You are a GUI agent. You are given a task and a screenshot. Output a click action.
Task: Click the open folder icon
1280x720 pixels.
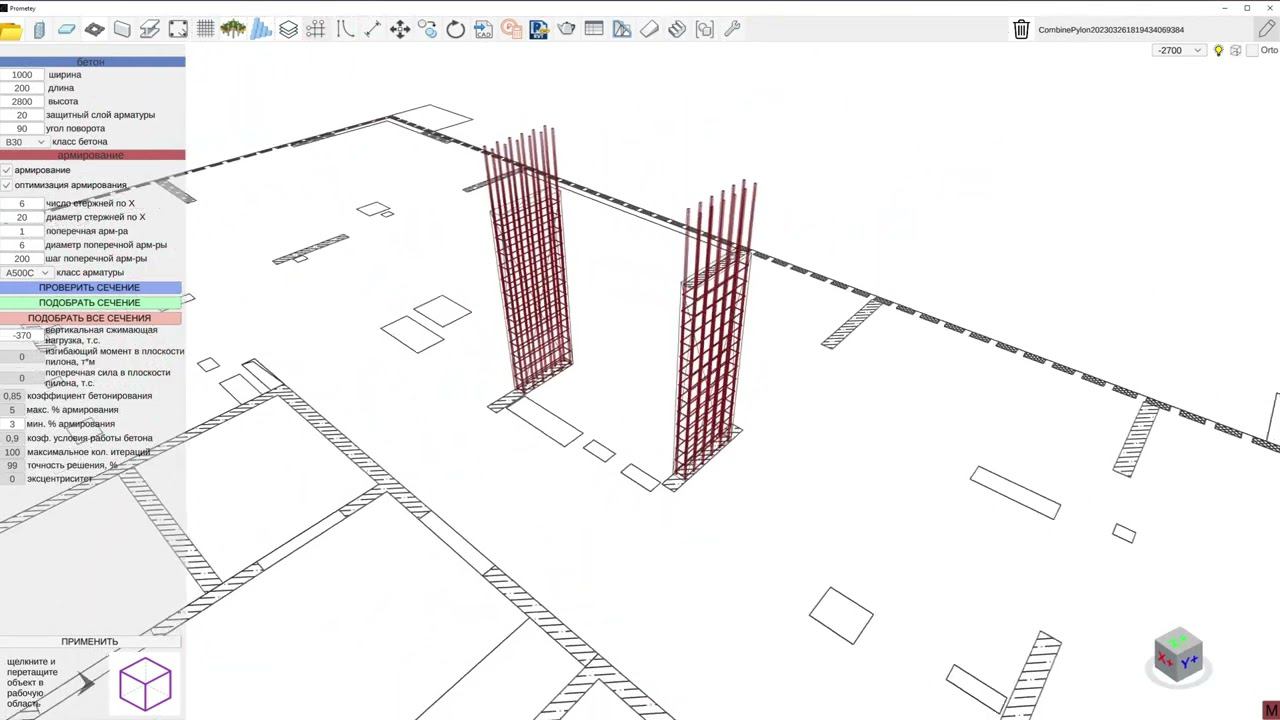11,30
